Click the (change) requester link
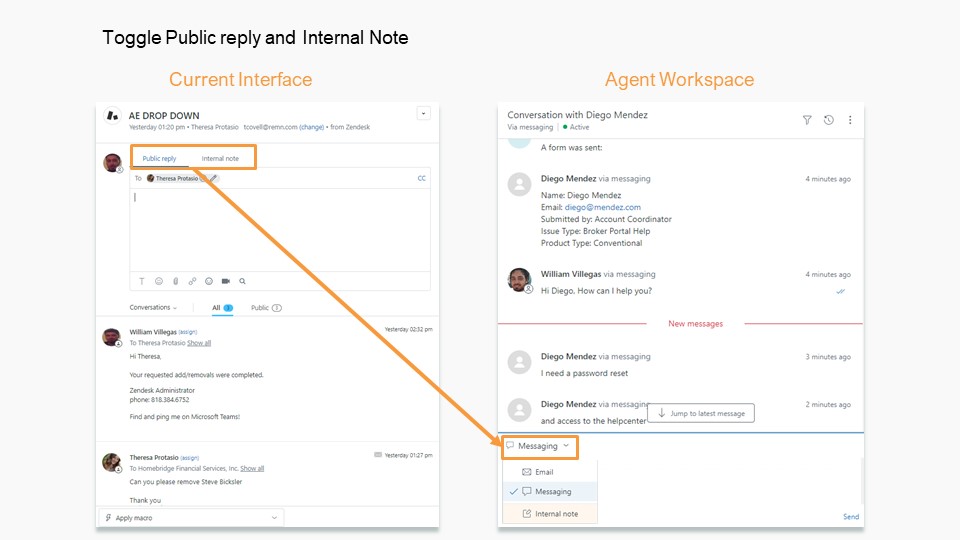Image resolution: width=960 pixels, height=540 pixels. coord(312,127)
